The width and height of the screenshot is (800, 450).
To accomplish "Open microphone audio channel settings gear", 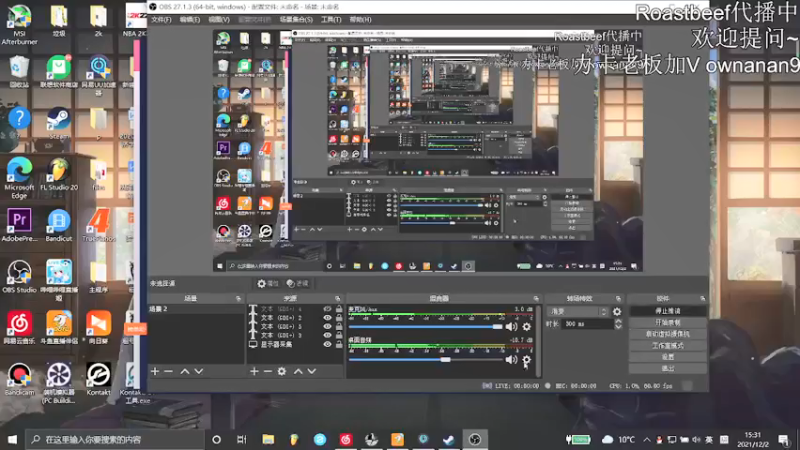I will [x=527, y=327].
